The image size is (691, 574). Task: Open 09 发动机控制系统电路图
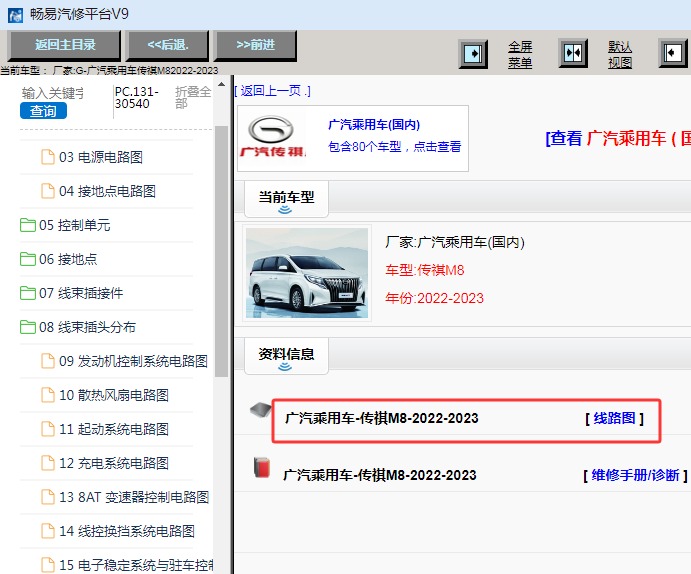pyautogui.click(x=133, y=361)
